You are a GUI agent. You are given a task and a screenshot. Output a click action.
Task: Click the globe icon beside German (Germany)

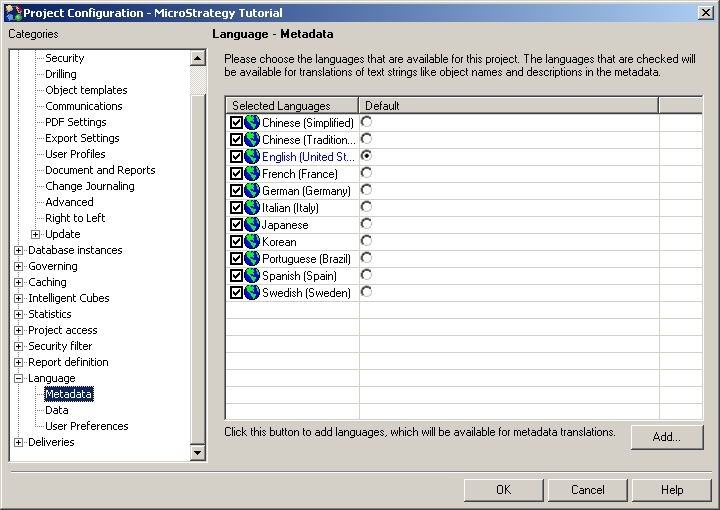pyautogui.click(x=252, y=191)
